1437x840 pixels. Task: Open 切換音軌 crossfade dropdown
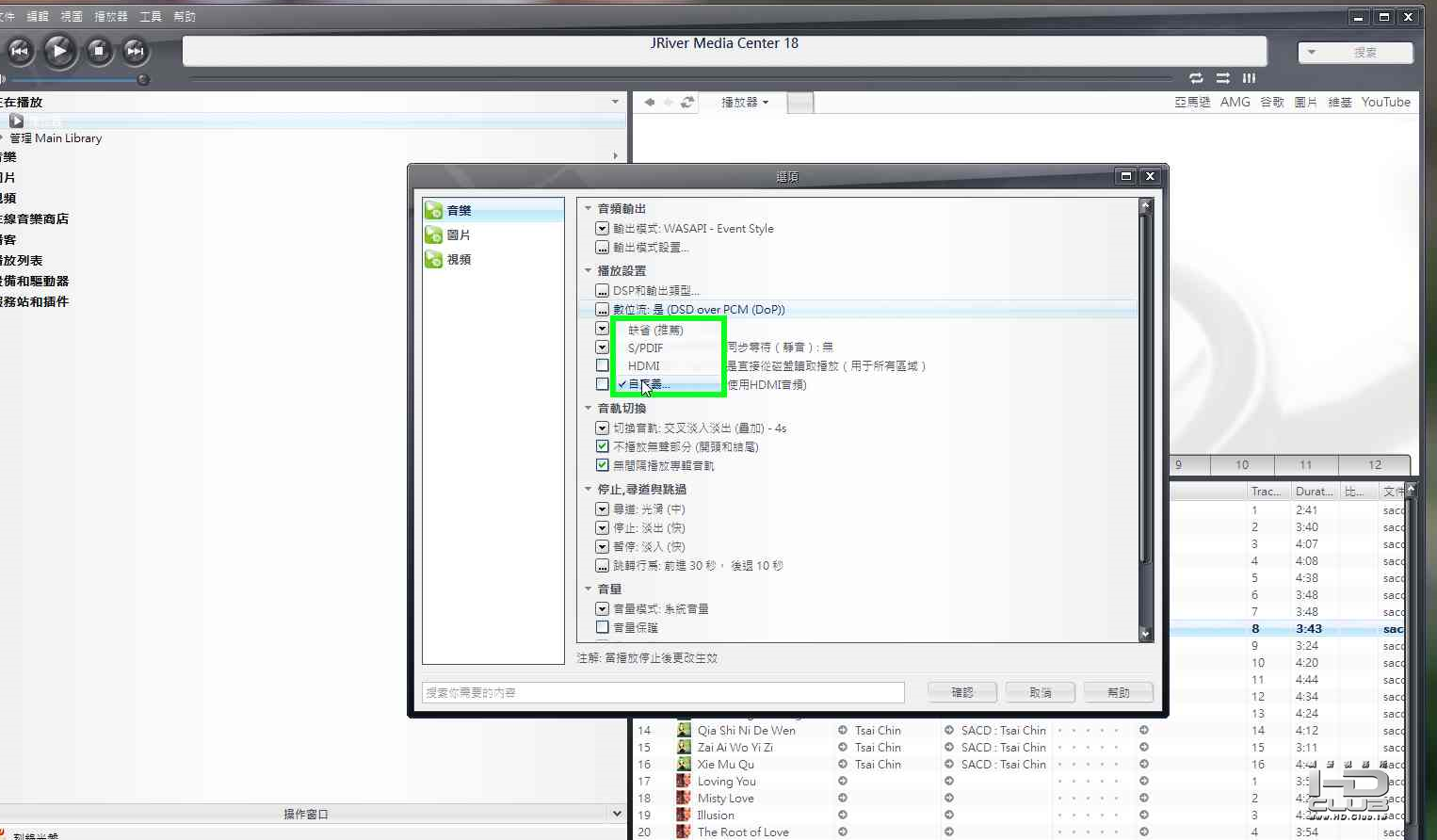point(602,428)
